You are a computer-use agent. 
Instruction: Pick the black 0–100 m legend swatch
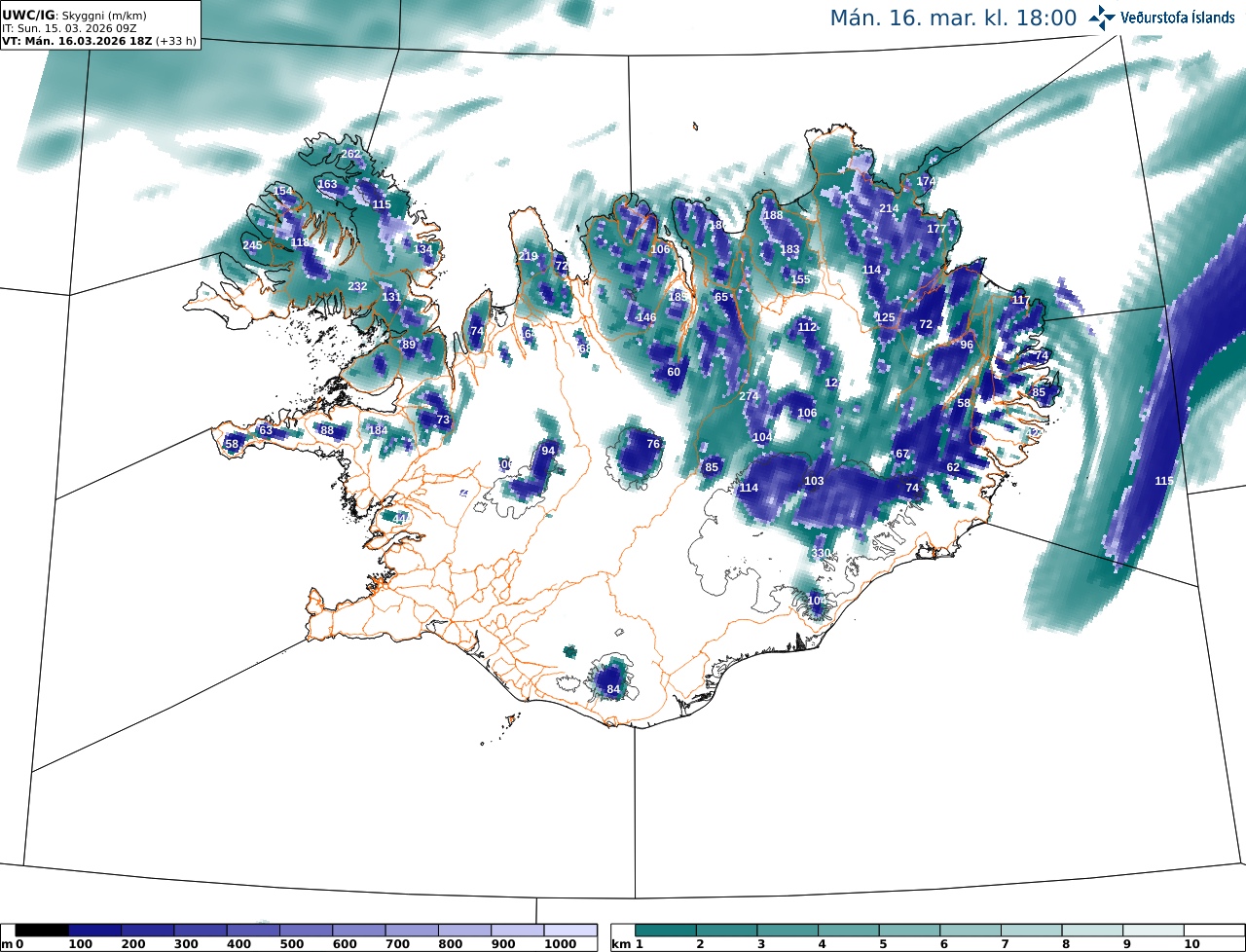(42, 931)
